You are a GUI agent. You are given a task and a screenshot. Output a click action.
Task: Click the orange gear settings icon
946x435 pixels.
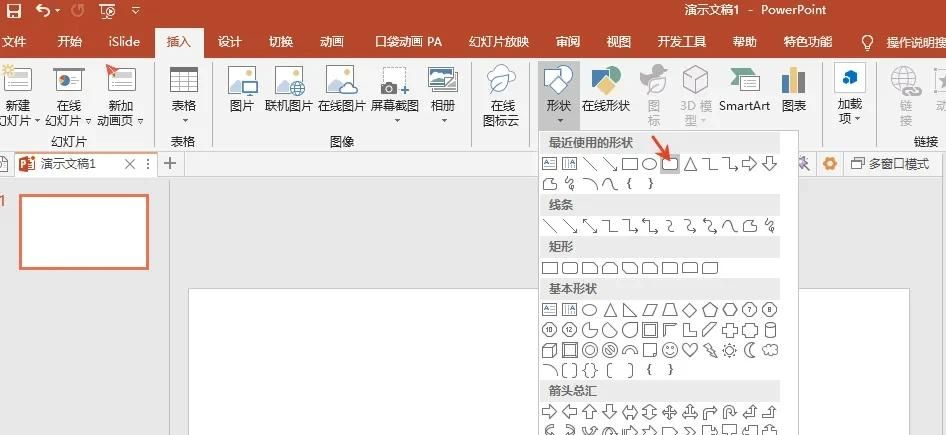coord(830,164)
